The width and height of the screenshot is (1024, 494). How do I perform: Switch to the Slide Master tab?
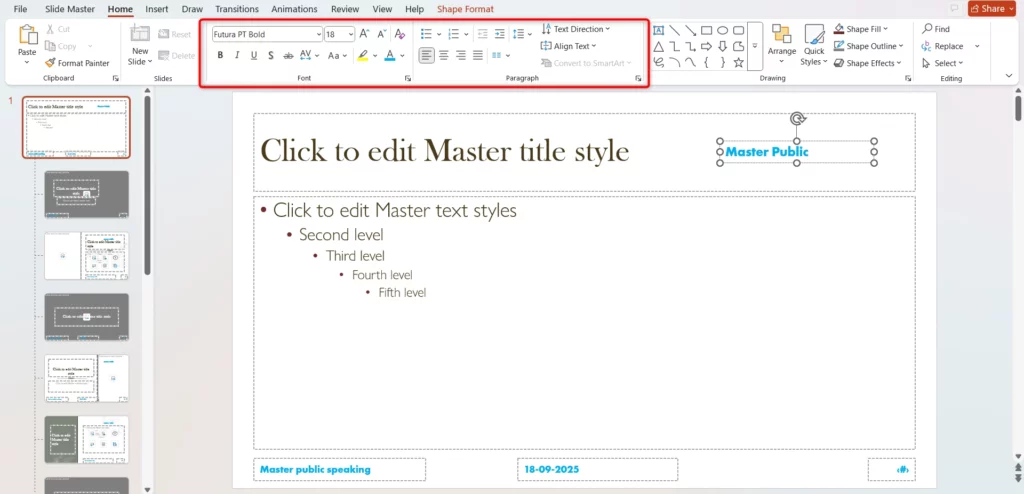coord(70,9)
